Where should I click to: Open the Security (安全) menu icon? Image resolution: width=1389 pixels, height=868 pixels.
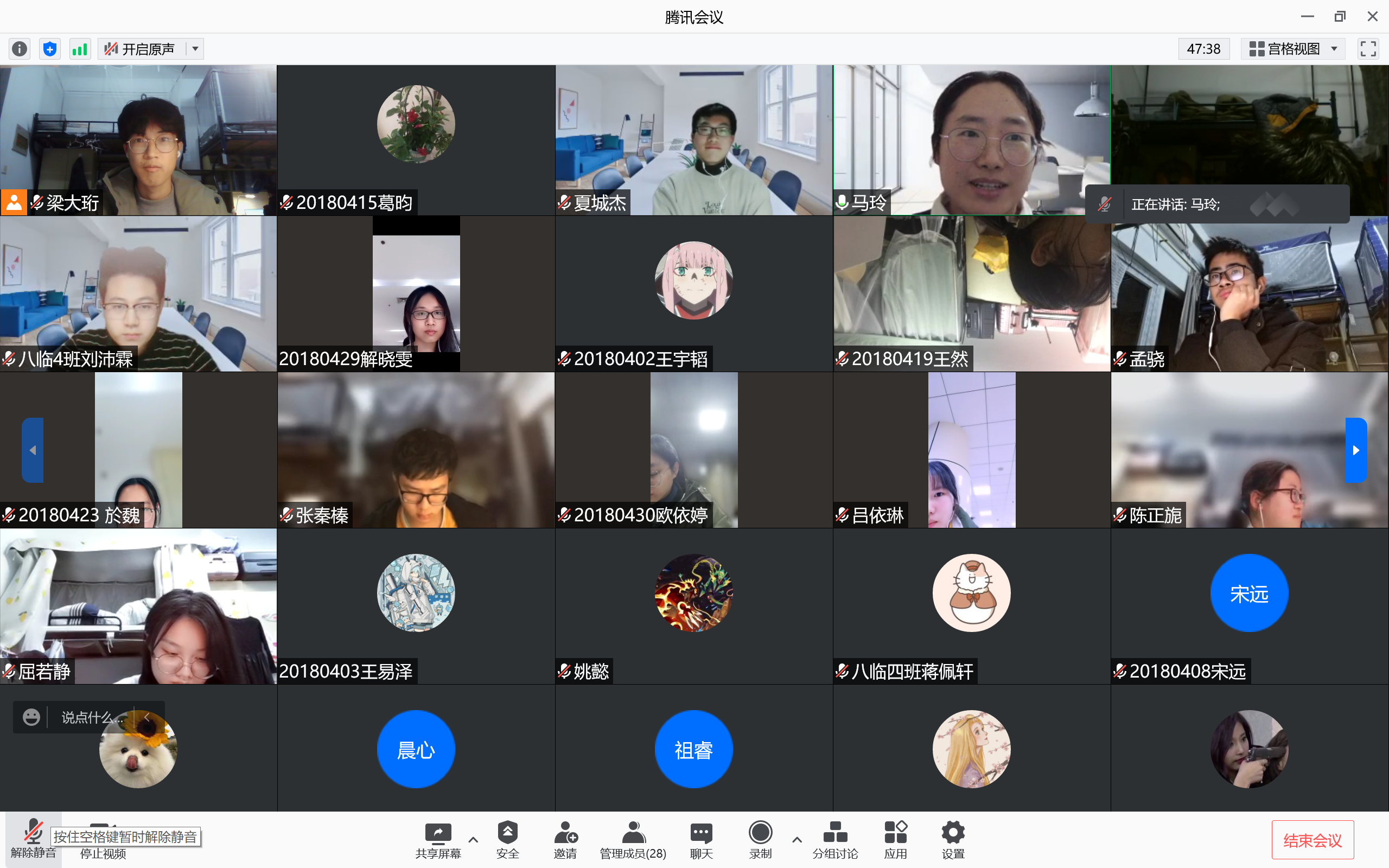507,839
